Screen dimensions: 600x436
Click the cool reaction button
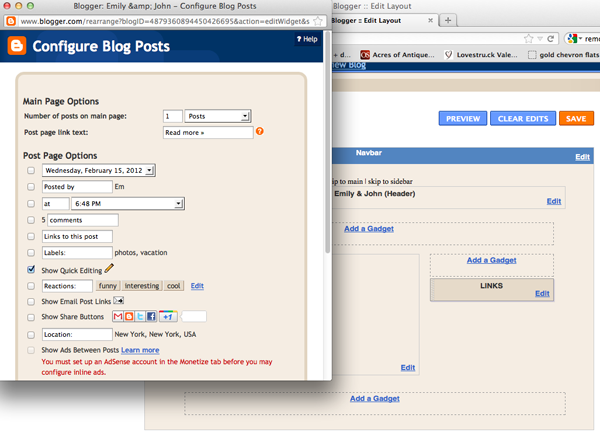pos(174,286)
